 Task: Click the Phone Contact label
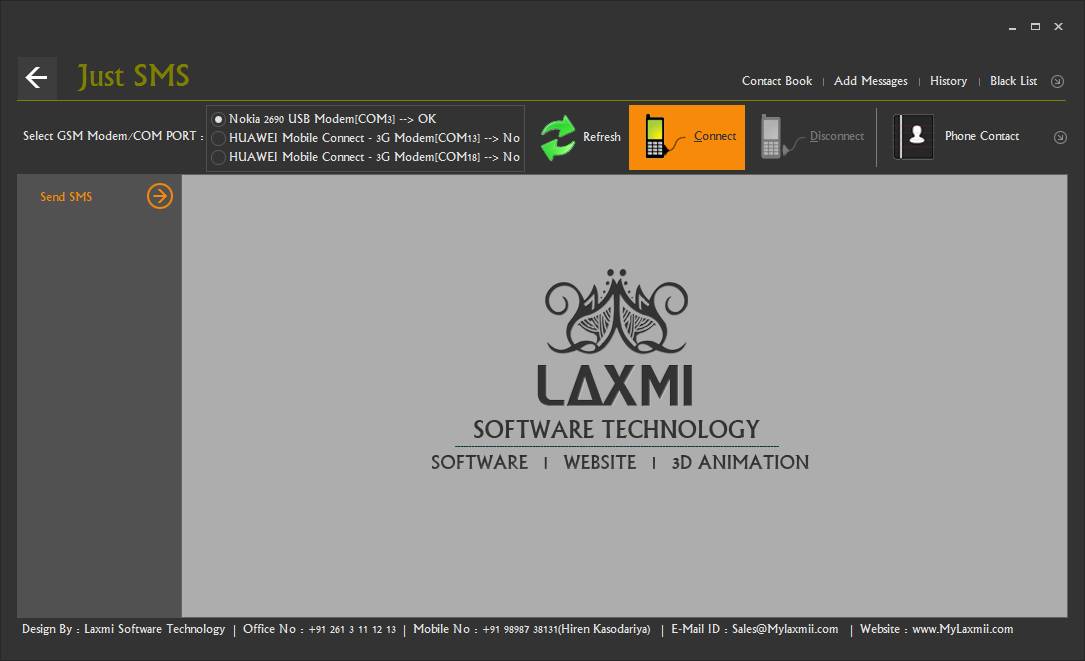pos(982,136)
